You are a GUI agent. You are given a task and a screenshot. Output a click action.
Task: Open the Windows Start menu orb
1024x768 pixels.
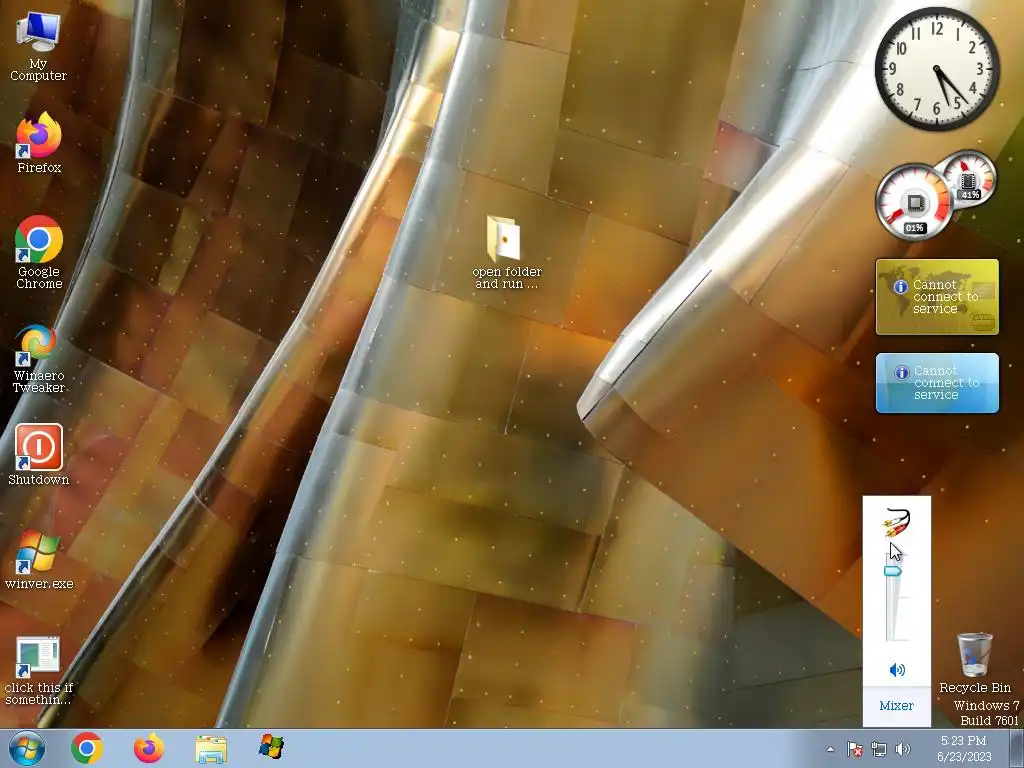pos(27,748)
